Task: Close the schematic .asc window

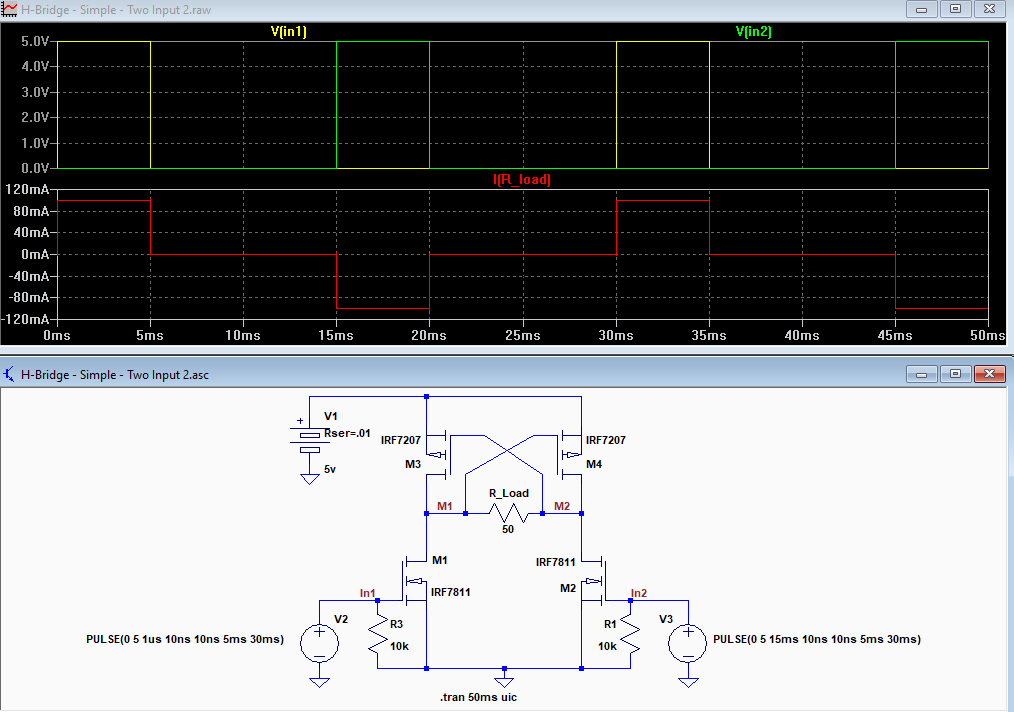Action: click(989, 373)
